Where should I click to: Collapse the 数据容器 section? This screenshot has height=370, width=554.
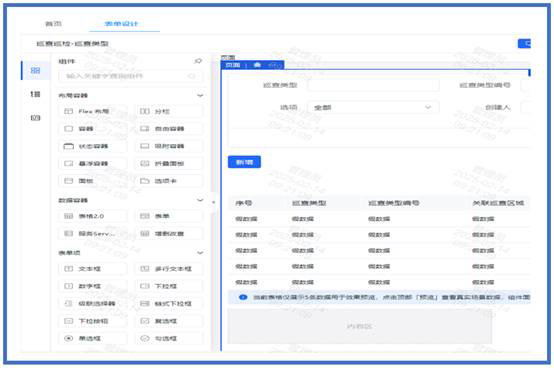coord(200,200)
